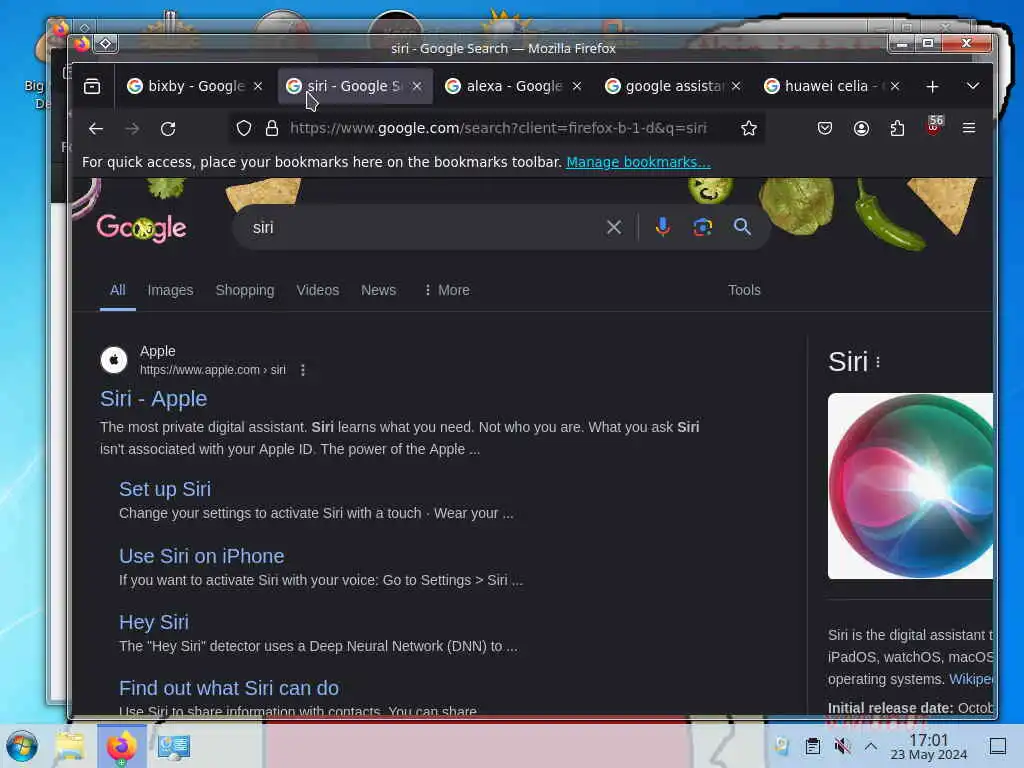Open Set up Siri link
The width and height of the screenshot is (1024, 768).
click(x=165, y=488)
